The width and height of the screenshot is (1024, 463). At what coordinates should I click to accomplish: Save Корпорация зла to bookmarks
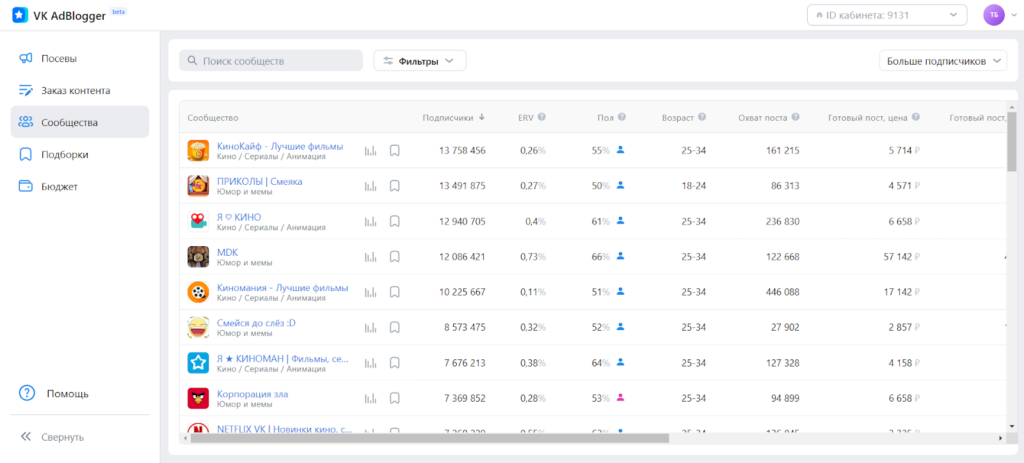[395, 399]
